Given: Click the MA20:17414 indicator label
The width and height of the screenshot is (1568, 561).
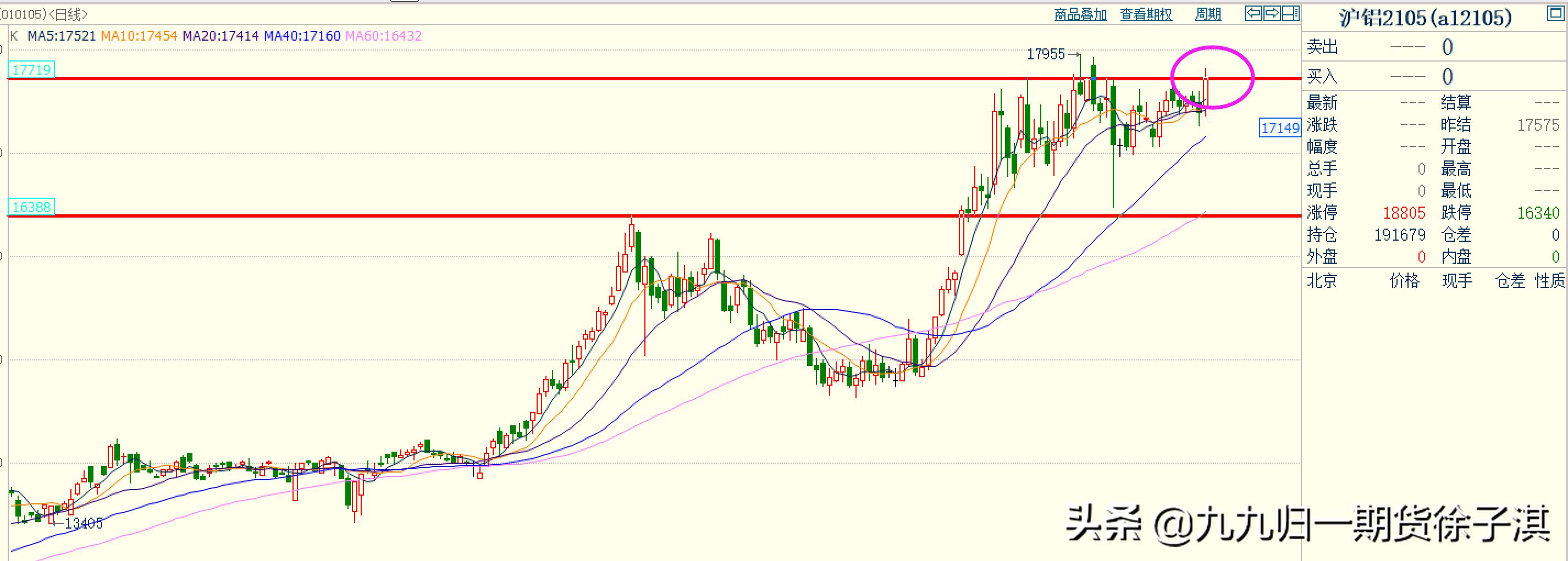Looking at the screenshot, I should click(220, 36).
